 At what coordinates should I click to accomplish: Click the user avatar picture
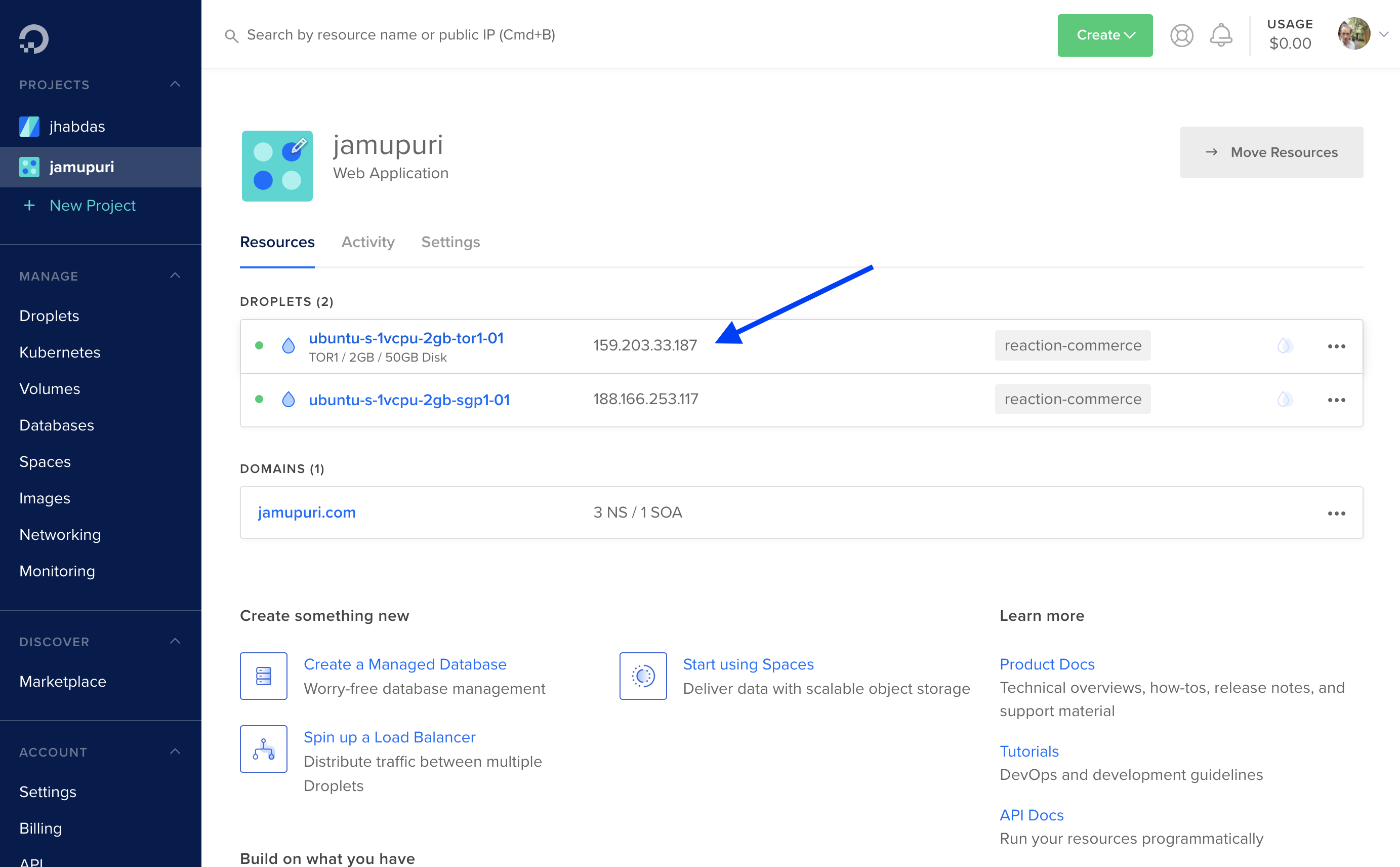(x=1353, y=34)
